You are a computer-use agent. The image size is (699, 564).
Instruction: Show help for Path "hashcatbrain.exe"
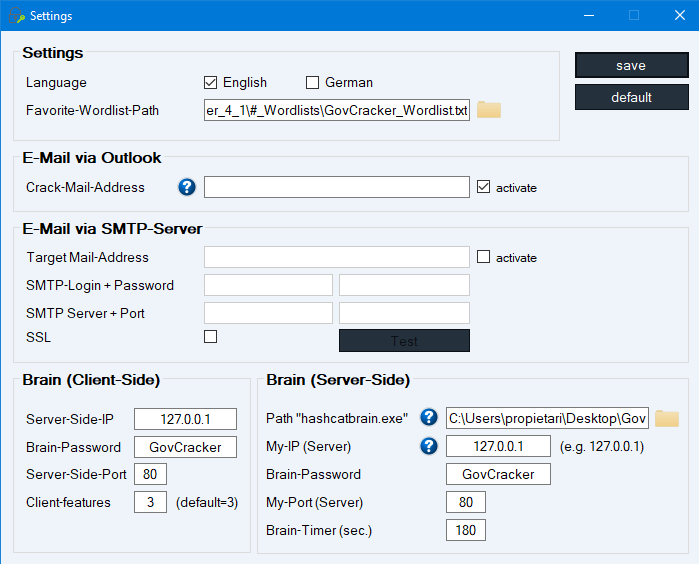(x=429, y=417)
